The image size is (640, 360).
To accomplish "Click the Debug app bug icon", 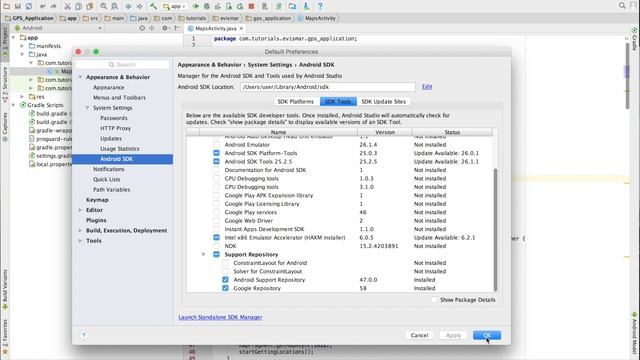I will pyautogui.click(x=207, y=6).
